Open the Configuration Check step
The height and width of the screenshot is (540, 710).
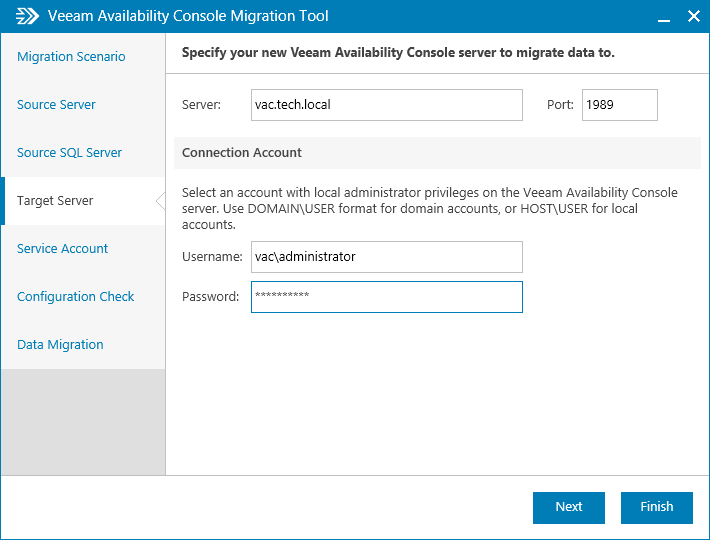75,297
